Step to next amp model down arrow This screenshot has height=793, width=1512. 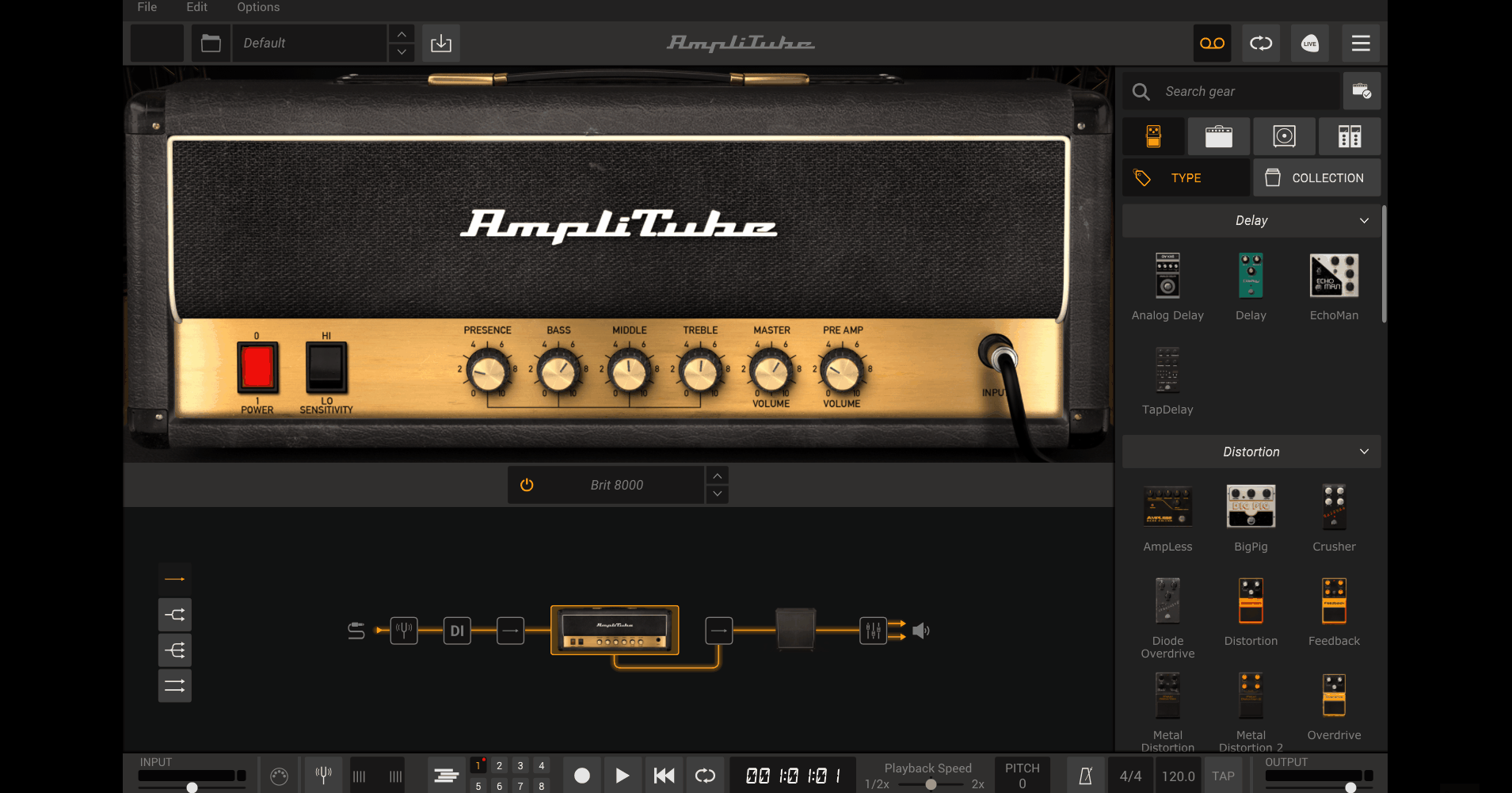(717, 494)
